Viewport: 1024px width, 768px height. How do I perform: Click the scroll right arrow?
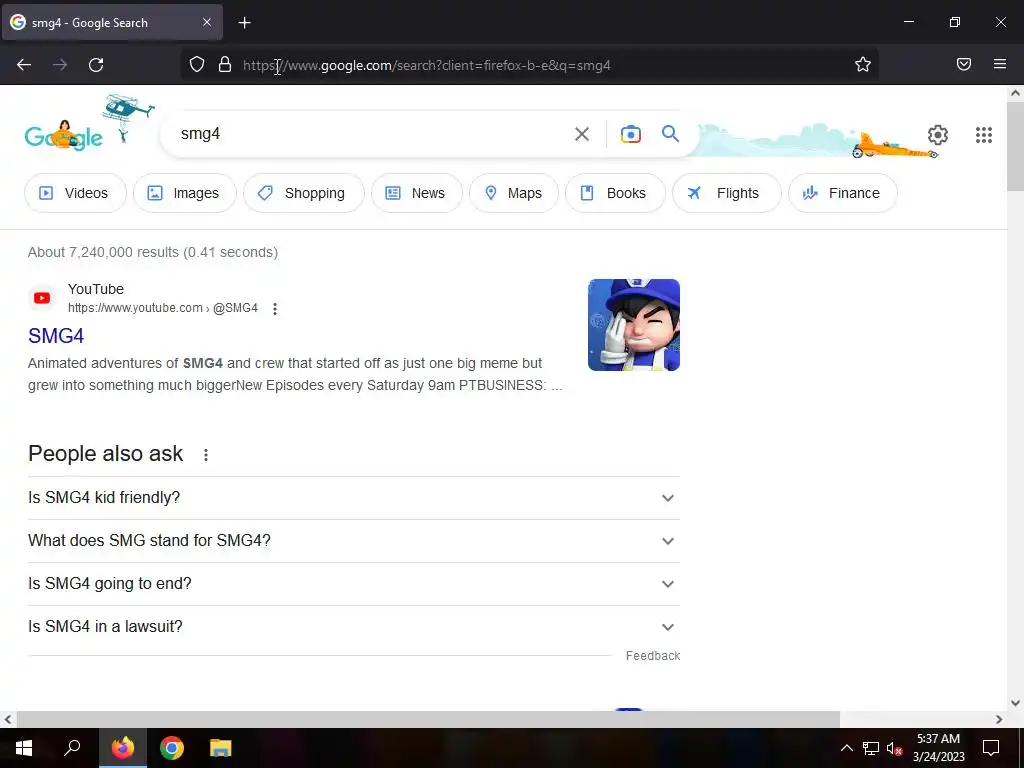tap(999, 719)
